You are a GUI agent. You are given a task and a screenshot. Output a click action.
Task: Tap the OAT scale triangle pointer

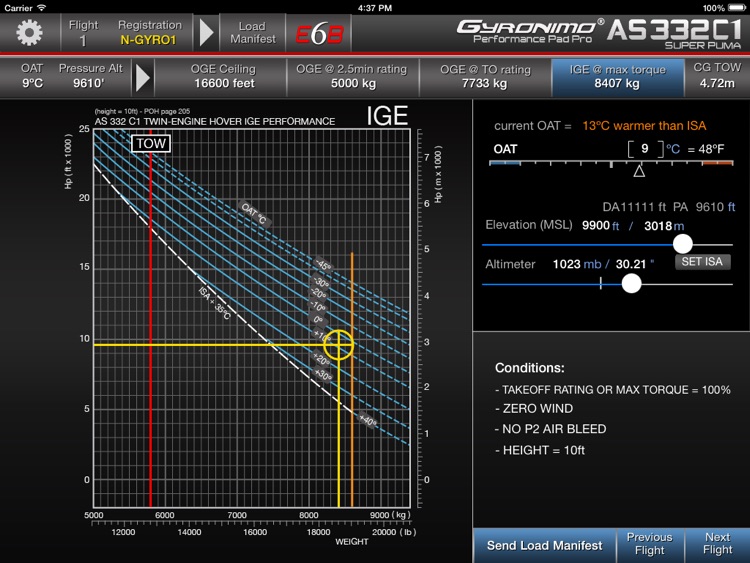click(639, 171)
